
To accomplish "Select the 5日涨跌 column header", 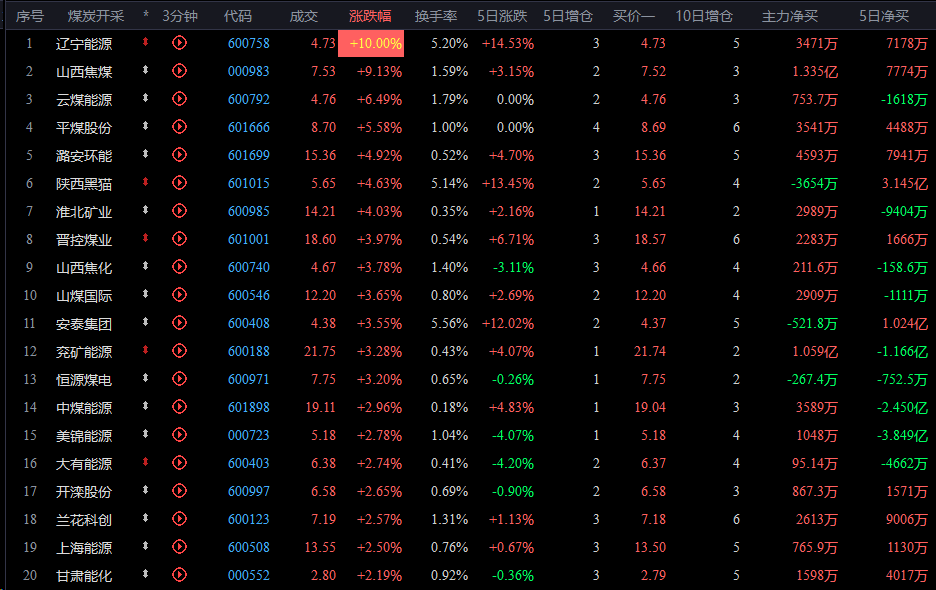I will click(x=505, y=16).
